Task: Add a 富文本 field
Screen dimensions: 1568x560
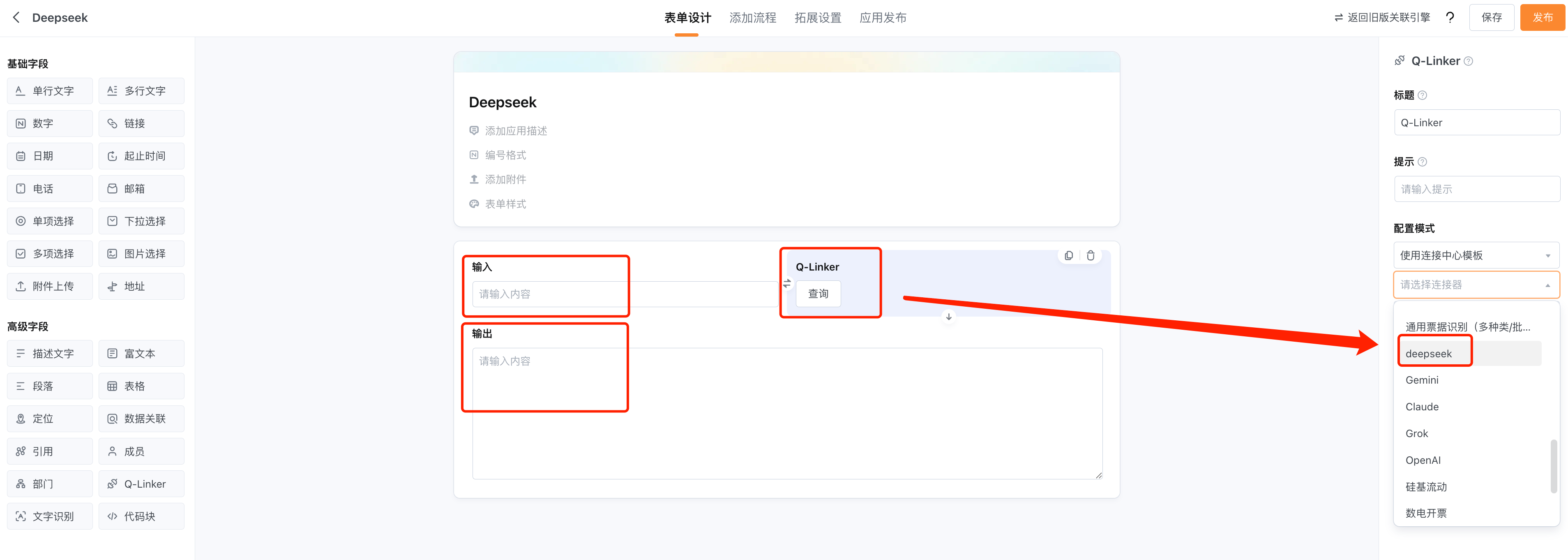Action: click(141, 354)
